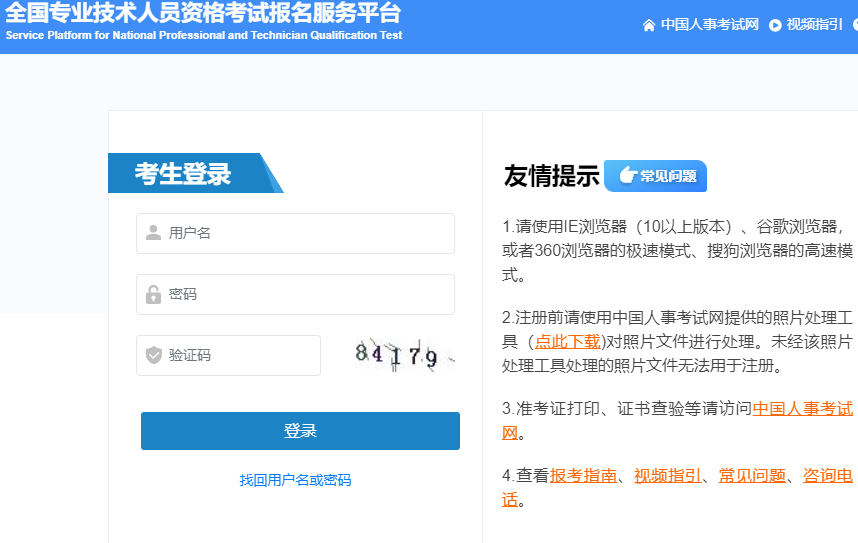This screenshot has height=543, width=858.
Task: Open the 咨询电话 link in tip 4
Action: 827,476
